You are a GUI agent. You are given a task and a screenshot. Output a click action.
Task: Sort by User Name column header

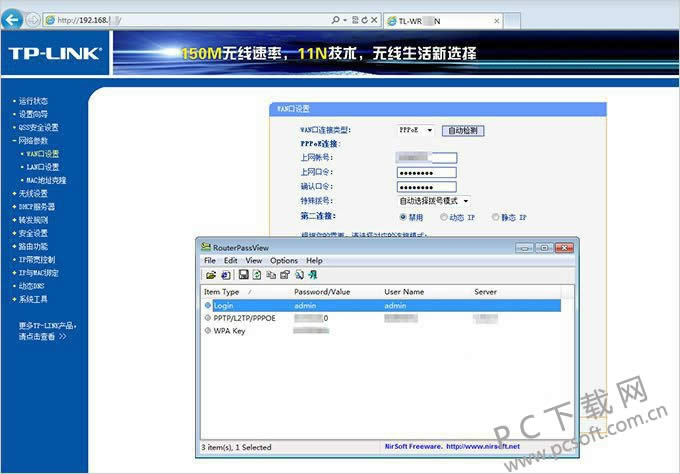pos(426,292)
